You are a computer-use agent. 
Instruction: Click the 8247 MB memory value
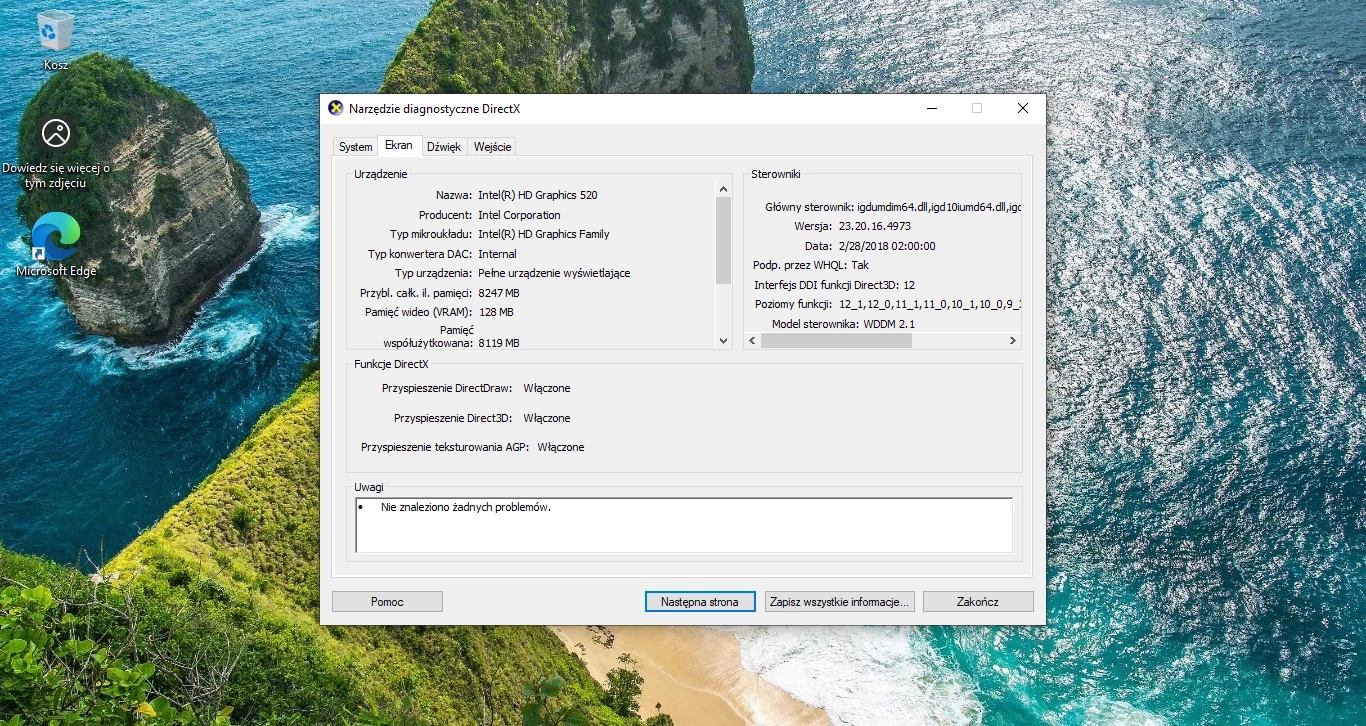click(x=499, y=293)
